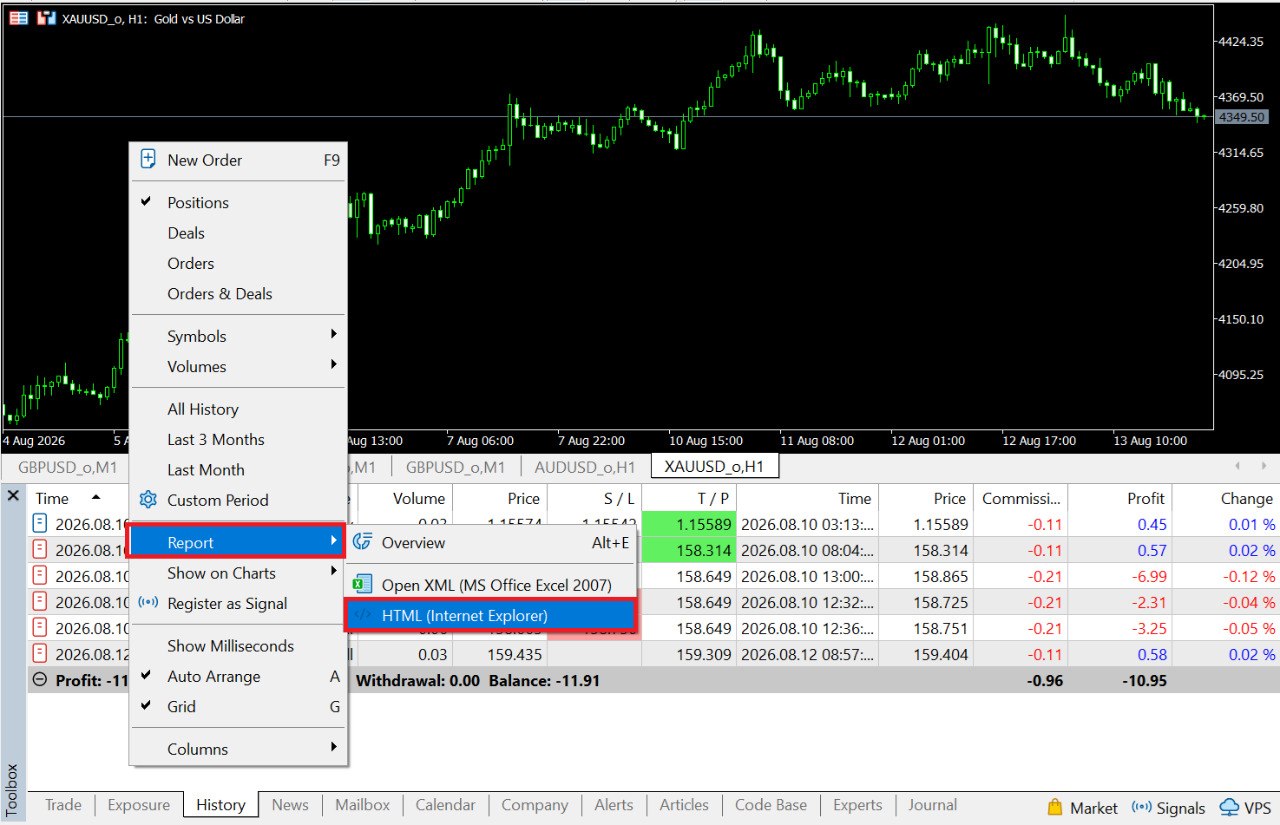The width and height of the screenshot is (1280, 825).
Task: Open the Company tab
Action: (x=535, y=805)
